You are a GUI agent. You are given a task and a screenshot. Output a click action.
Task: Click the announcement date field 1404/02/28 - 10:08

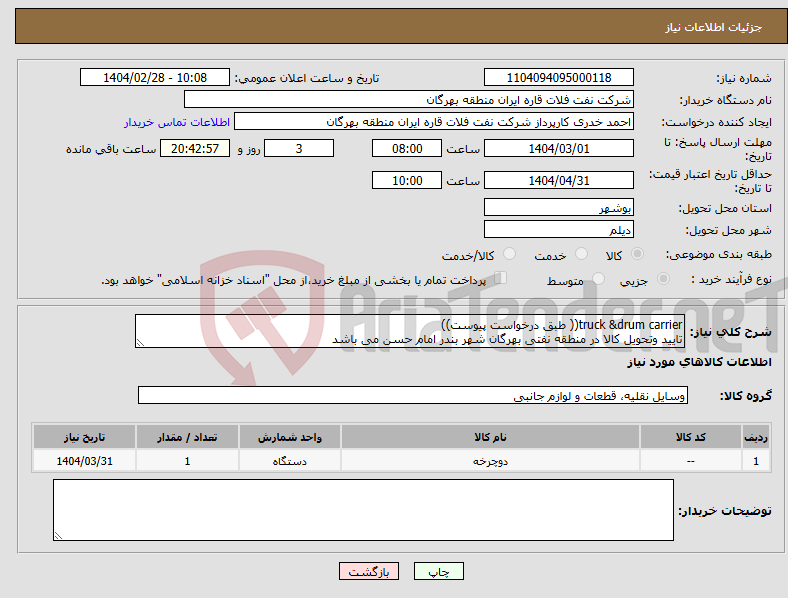click(155, 78)
